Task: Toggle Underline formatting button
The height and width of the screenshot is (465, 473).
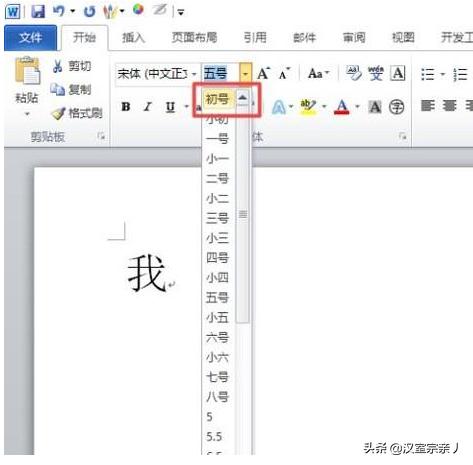Action: tap(170, 107)
